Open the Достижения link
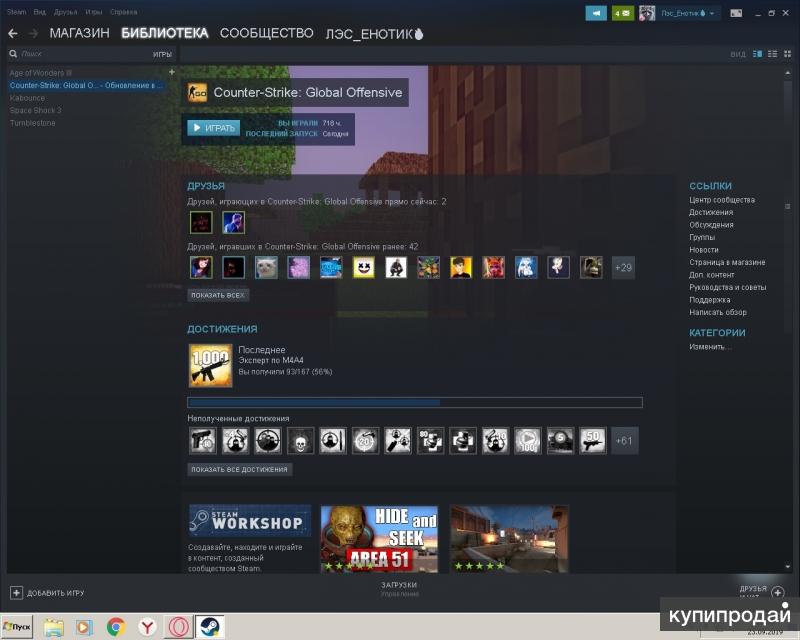Viewport: 800px width, 640px height. pos(711,212)
